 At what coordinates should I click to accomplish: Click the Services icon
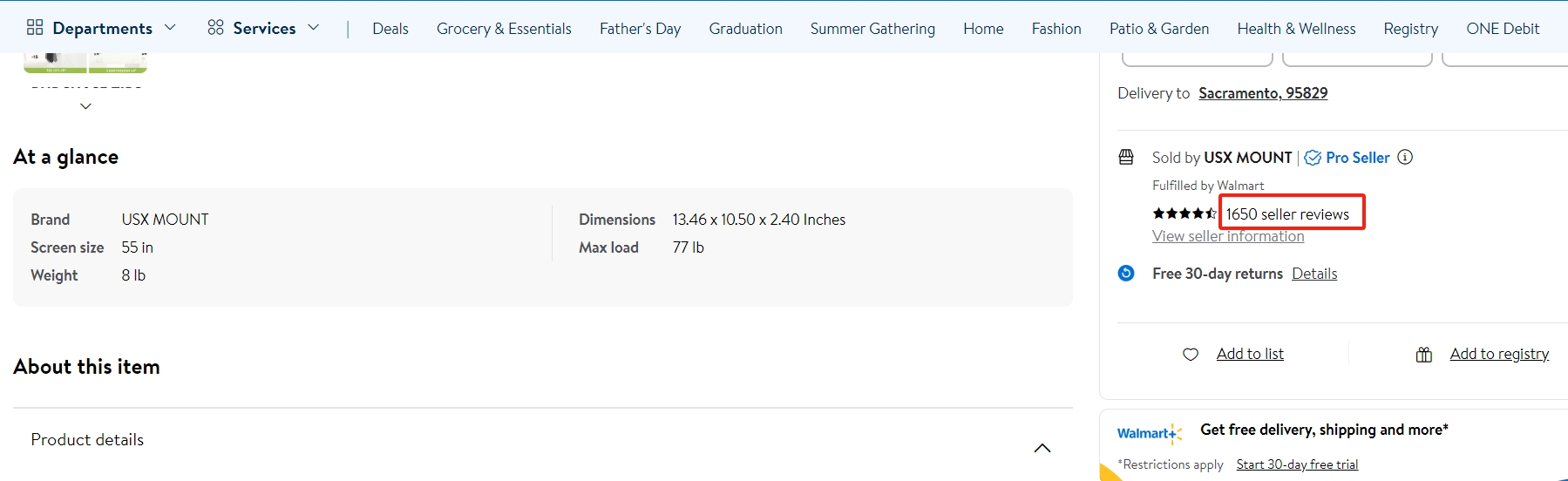click(x=215, y=28)
